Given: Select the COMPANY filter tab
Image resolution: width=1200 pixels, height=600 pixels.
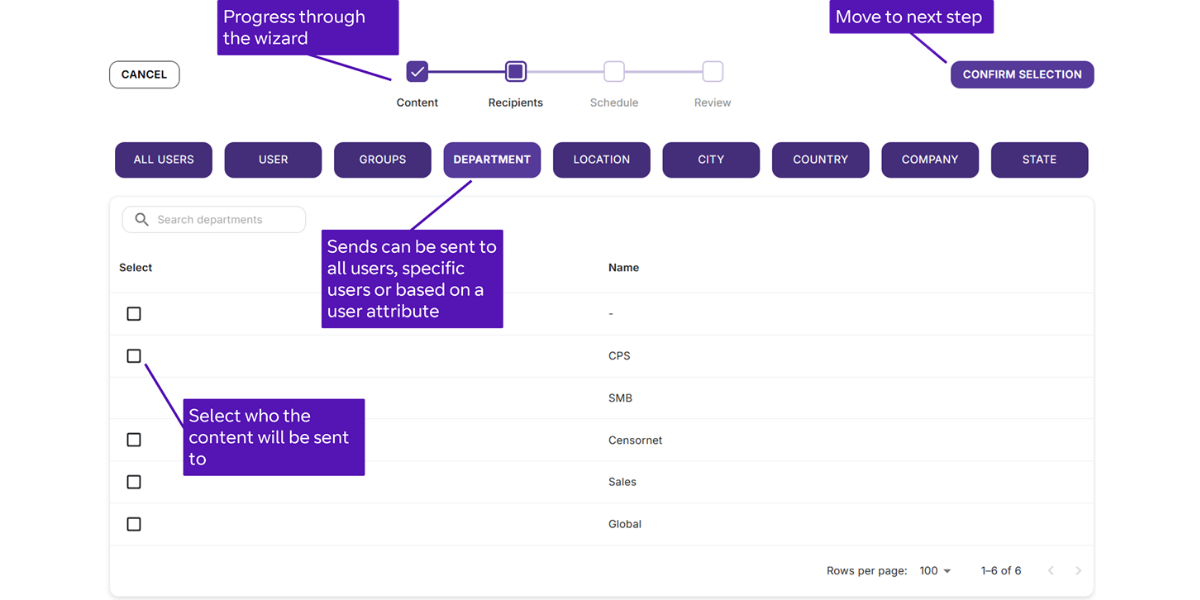Looking at the screenshot, I should 930,160.
